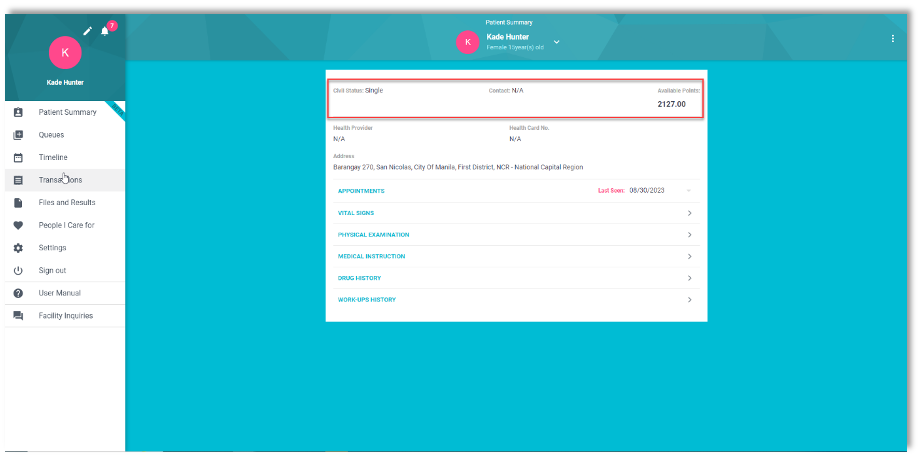Open the patient selector dropdown arrow
This screenshot has width=920, height=456.
point(557,42)
